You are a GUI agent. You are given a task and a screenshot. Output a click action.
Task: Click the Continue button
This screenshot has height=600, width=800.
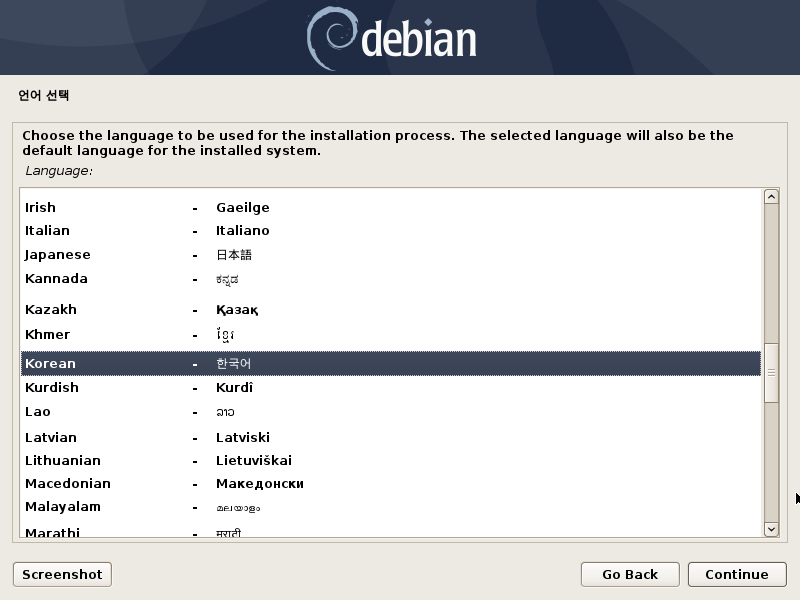click(x=737, y=574)
